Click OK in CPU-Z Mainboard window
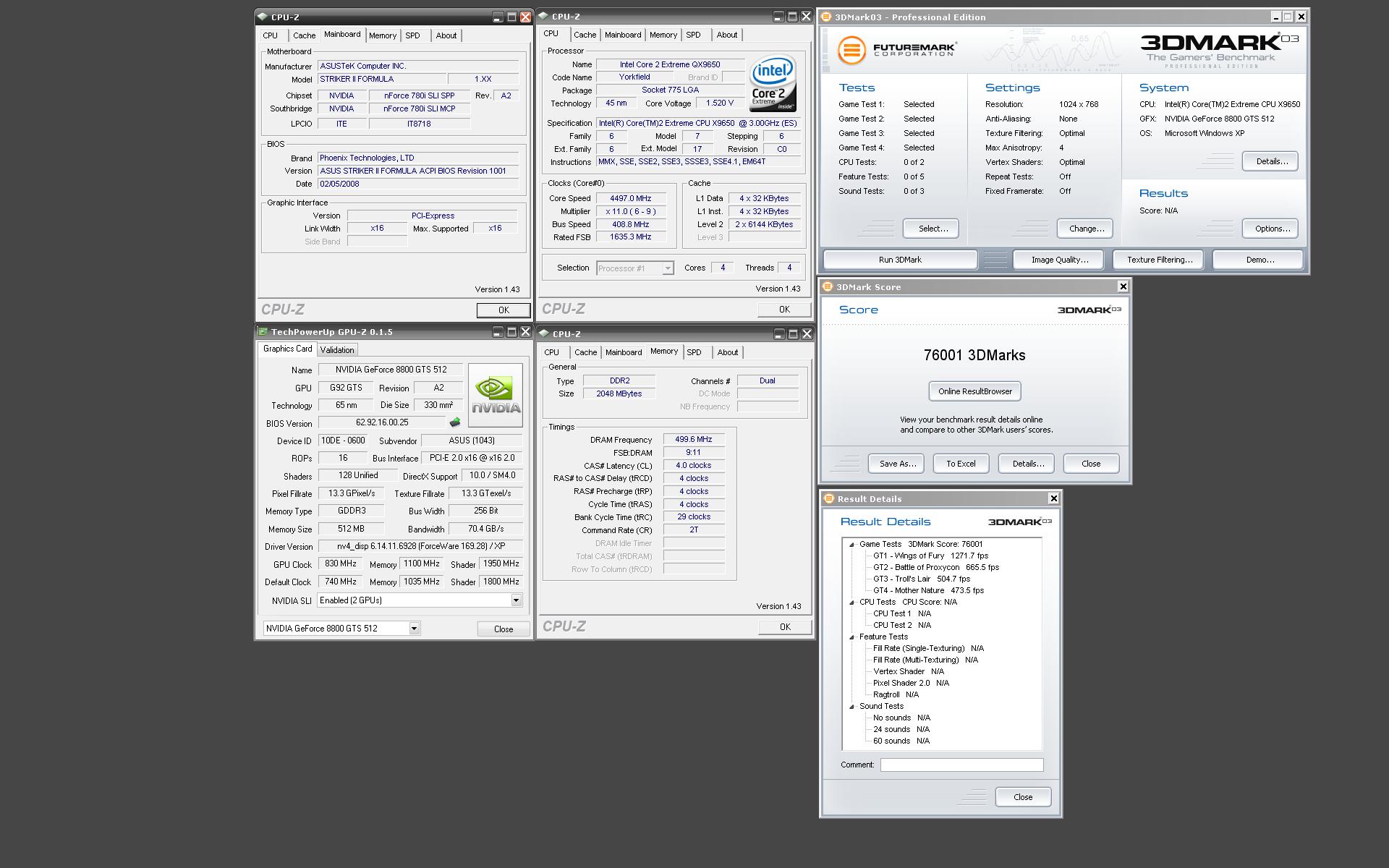 (x=504, y=310)
